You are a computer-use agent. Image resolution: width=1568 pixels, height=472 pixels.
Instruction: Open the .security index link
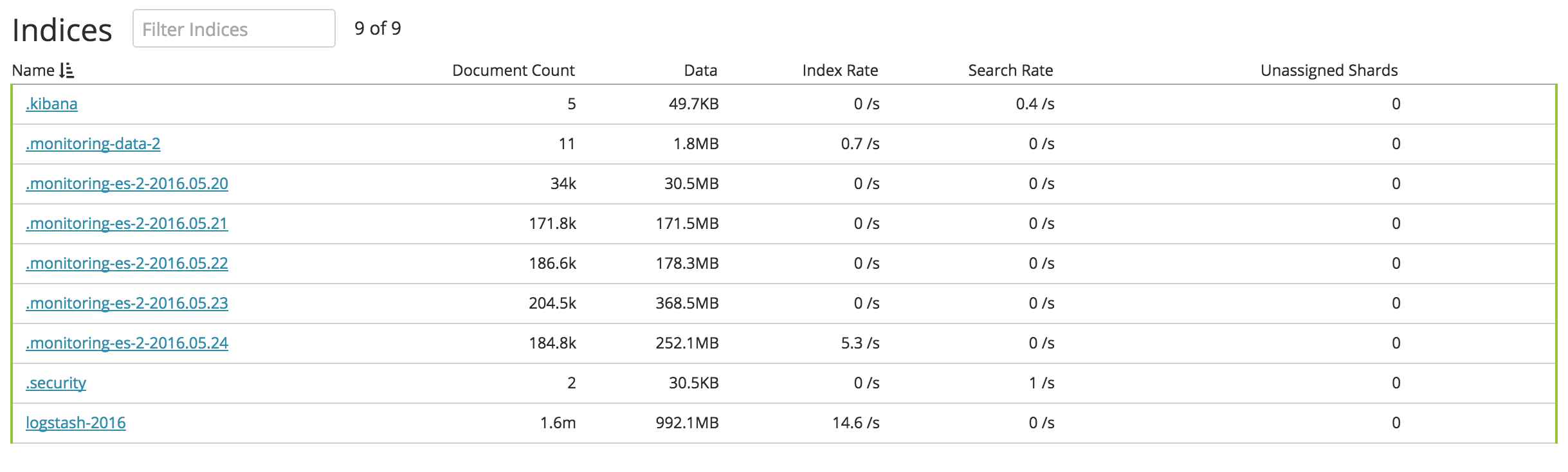click(x=56, y=383)
